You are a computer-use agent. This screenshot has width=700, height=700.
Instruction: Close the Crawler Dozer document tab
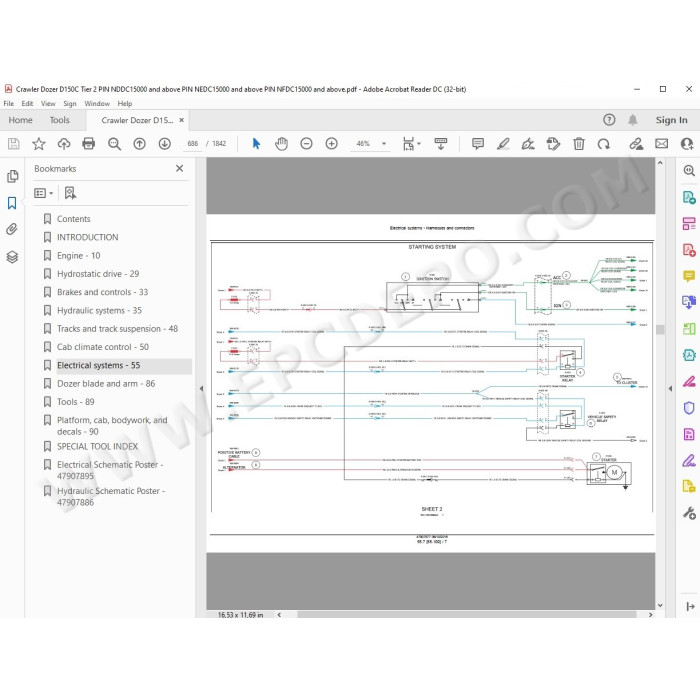182,120
